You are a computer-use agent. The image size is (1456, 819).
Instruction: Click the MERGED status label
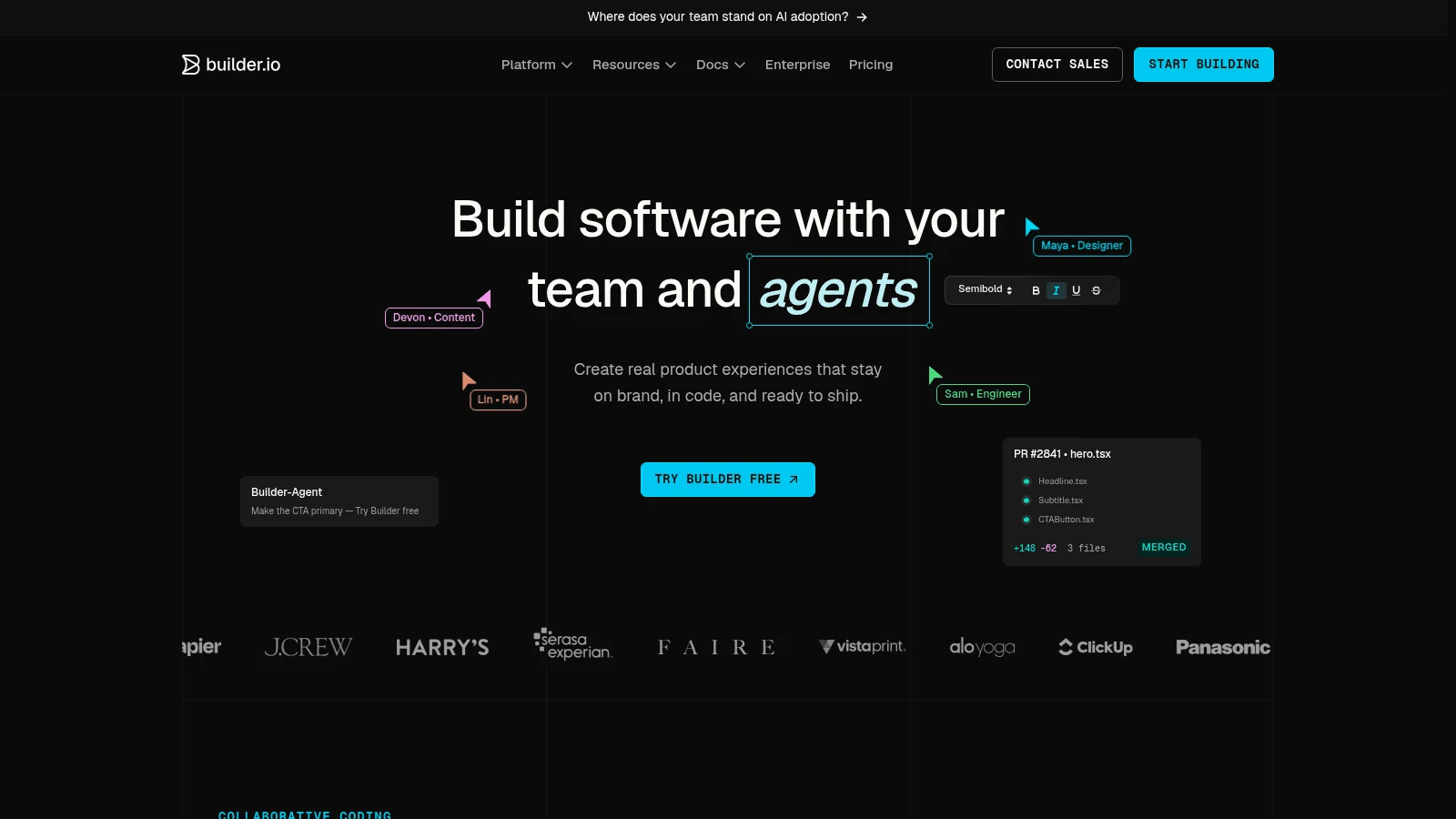pyautogui.click(x=1164, y=548)
